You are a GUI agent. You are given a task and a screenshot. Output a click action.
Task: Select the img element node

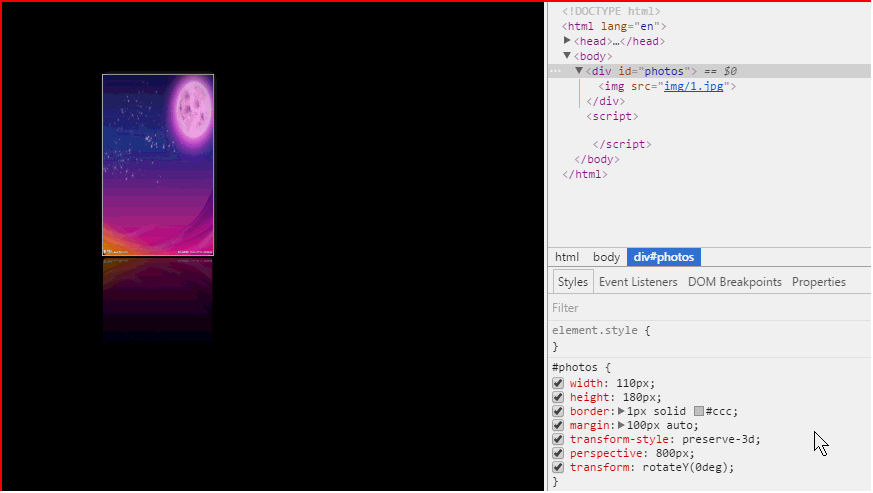[667, 86]
